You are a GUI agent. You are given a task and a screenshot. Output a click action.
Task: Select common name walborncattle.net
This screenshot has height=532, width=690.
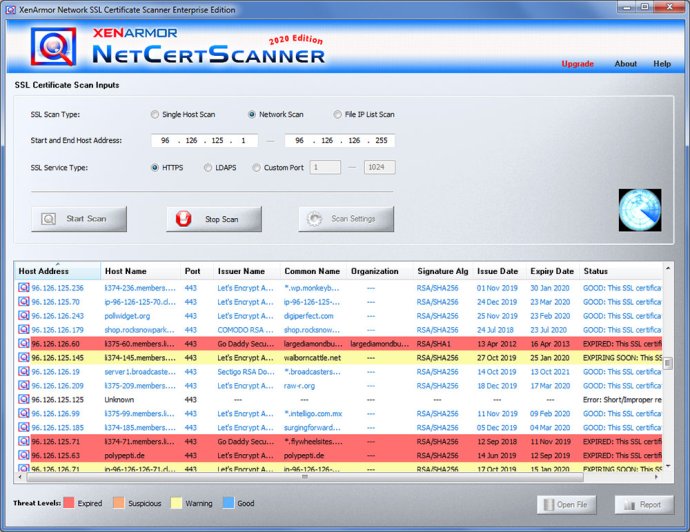312,358
